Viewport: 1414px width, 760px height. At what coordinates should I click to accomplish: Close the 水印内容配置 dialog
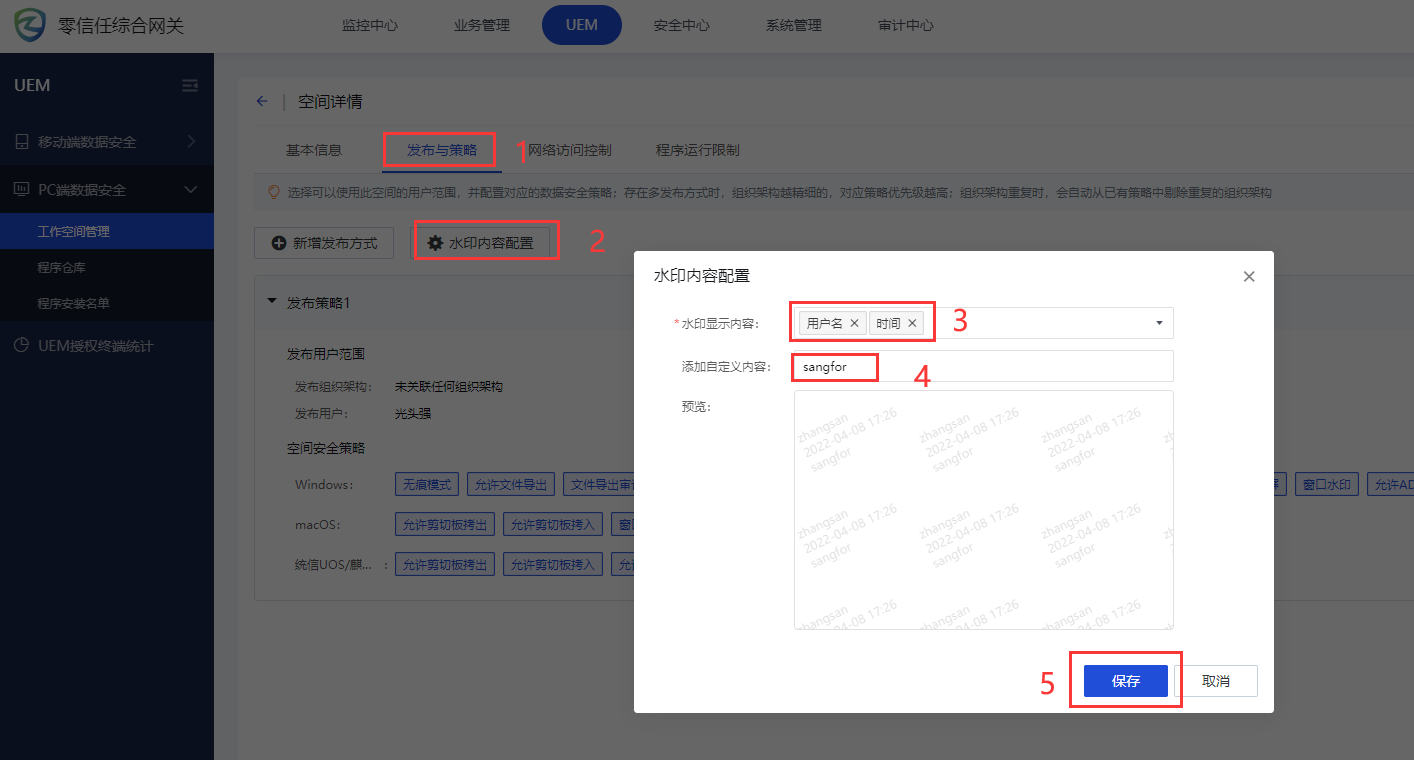coord(1249,277)
